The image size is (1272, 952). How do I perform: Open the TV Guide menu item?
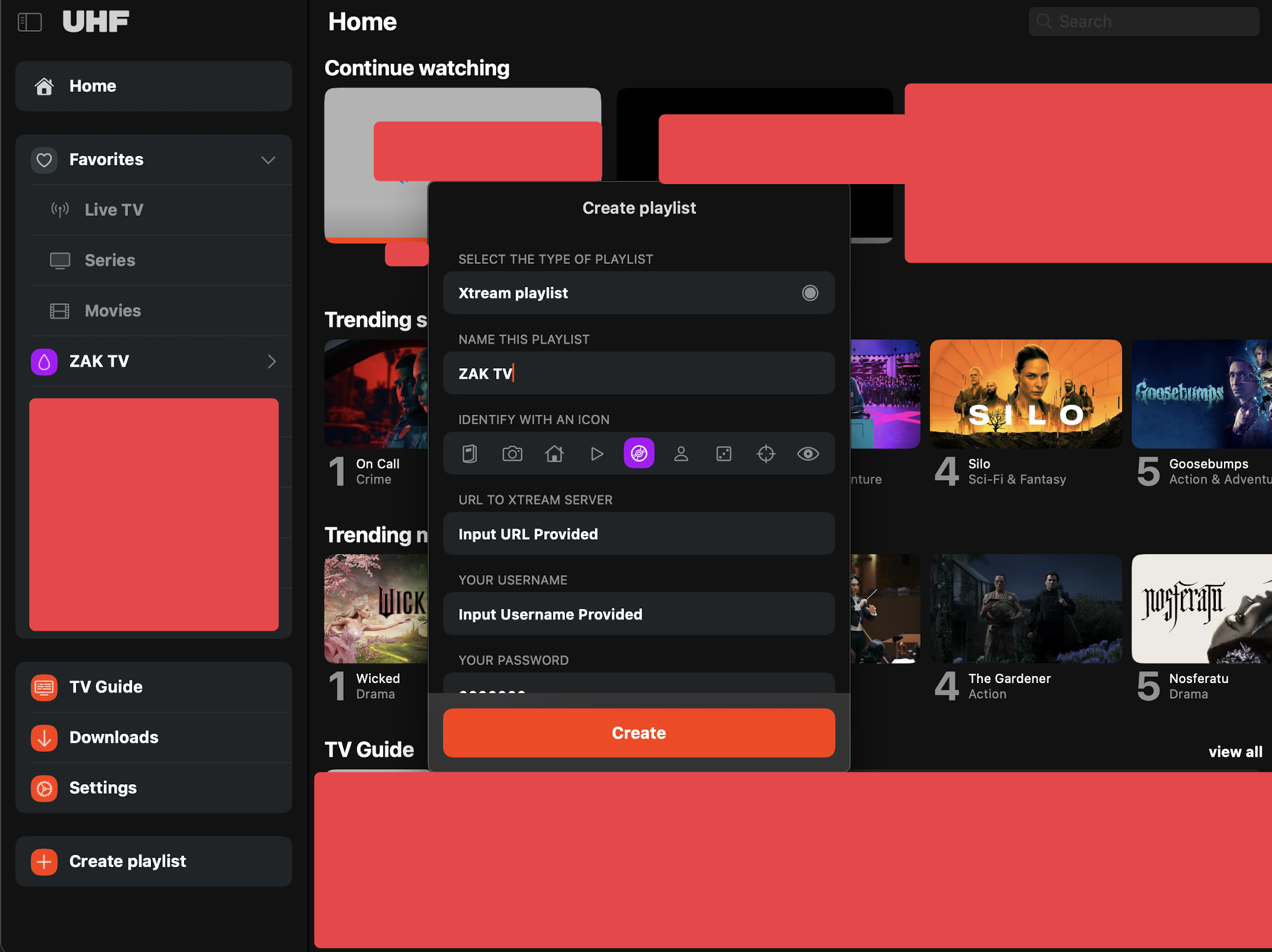(x=105, y=687)
